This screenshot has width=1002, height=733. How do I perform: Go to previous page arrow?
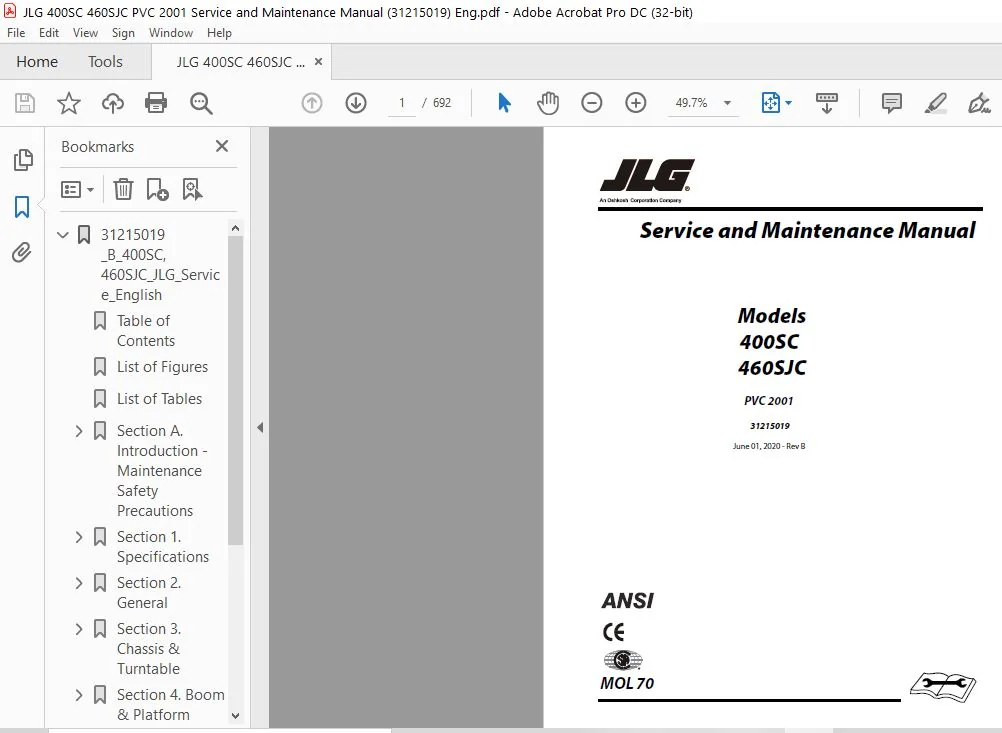point(312,103)
